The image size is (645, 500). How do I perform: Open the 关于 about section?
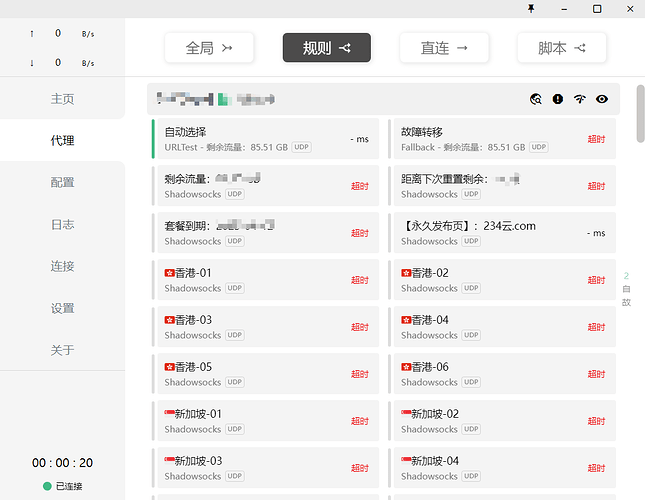pos(63,350)
